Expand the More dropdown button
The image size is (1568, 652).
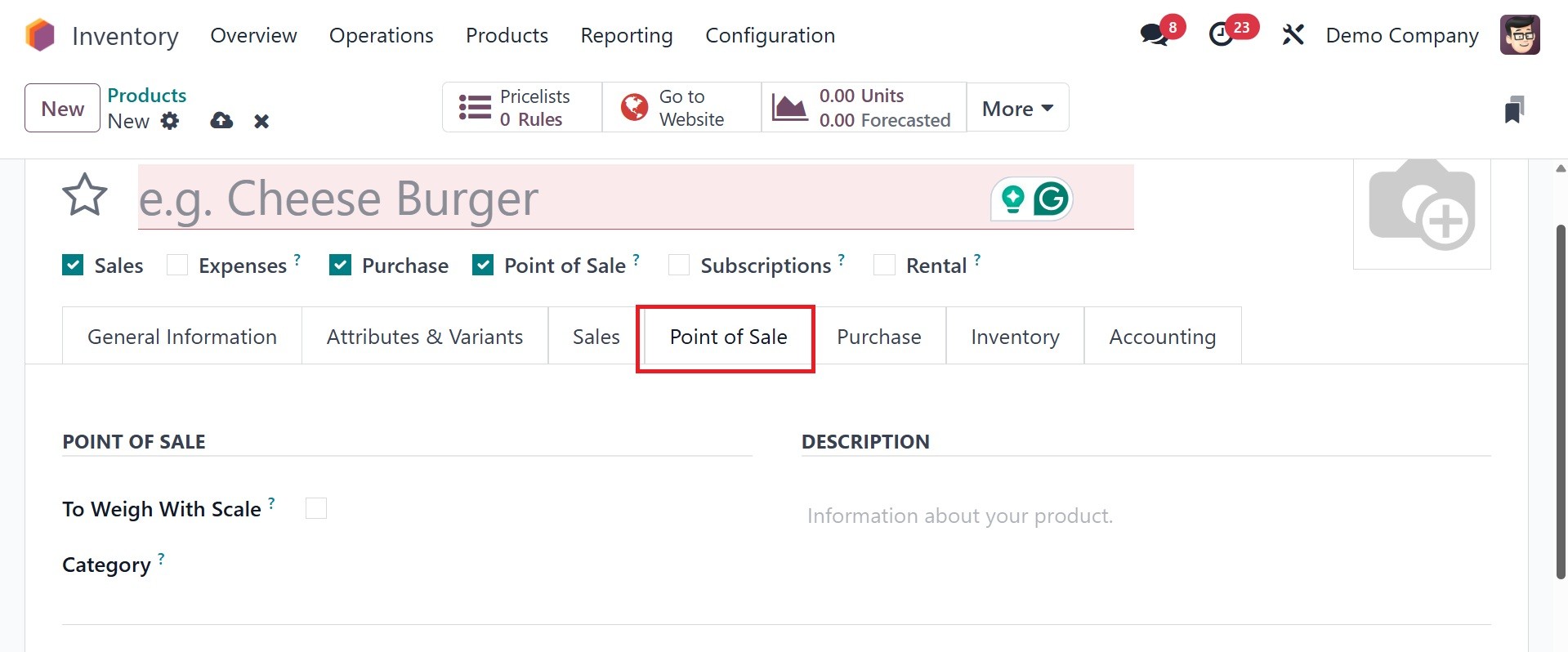pyautogui.click(x=1017, y=108)
